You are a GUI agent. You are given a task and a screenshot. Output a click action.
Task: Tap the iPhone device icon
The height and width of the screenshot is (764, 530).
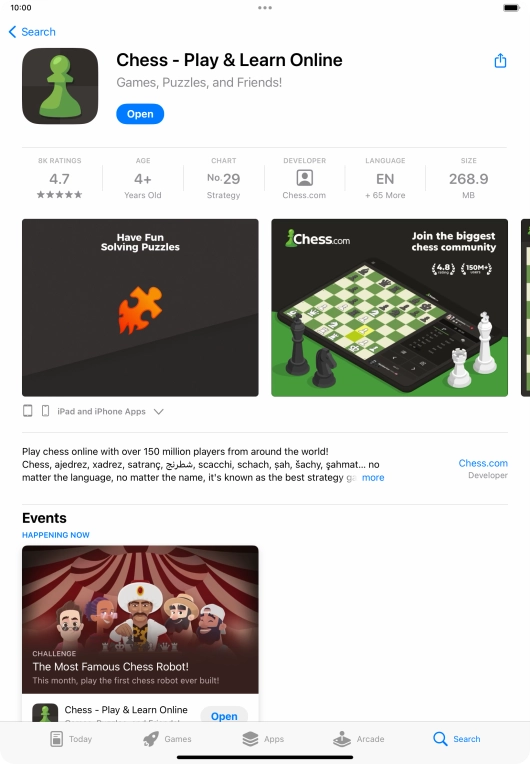coord(45,411)
